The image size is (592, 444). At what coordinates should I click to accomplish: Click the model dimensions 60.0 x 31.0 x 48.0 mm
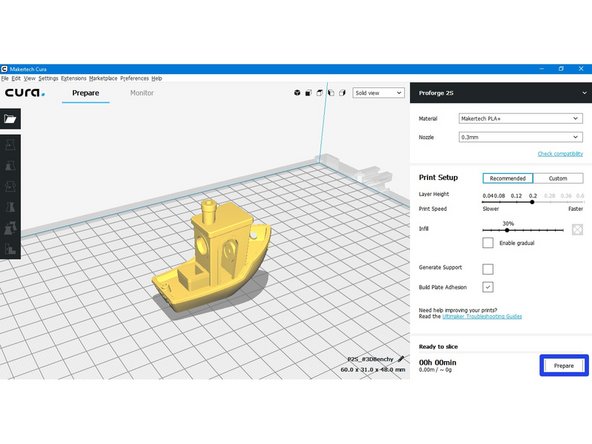tap(373, 370)
